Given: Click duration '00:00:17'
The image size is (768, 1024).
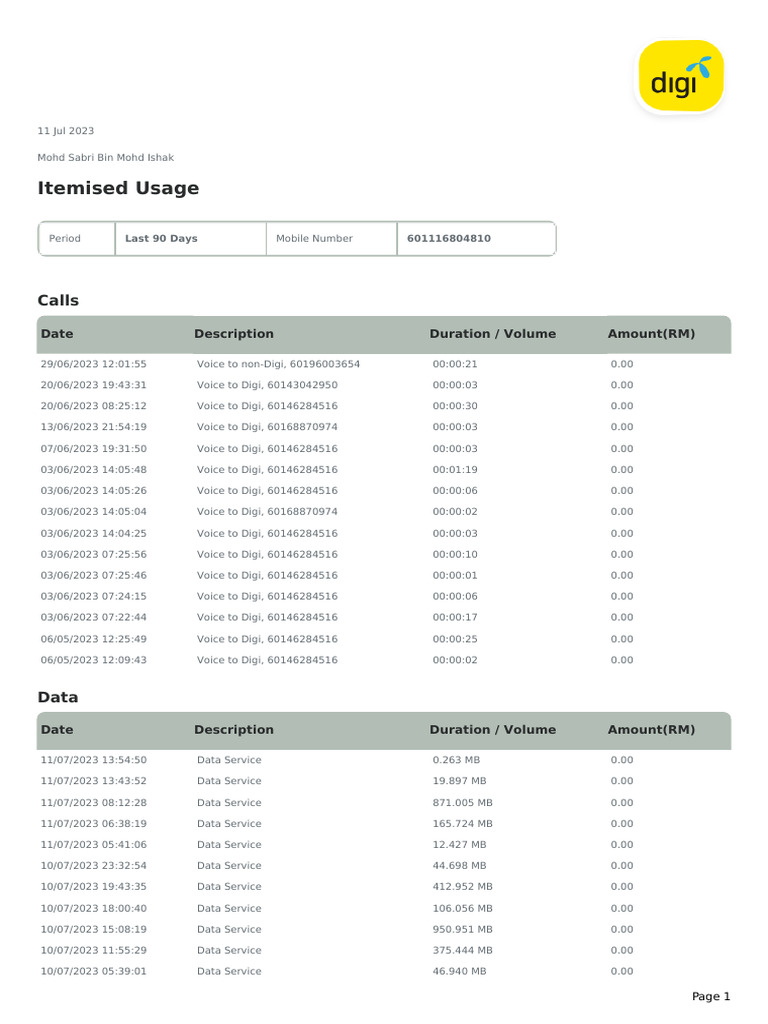Looking at the screenshot, I should 455,617.
